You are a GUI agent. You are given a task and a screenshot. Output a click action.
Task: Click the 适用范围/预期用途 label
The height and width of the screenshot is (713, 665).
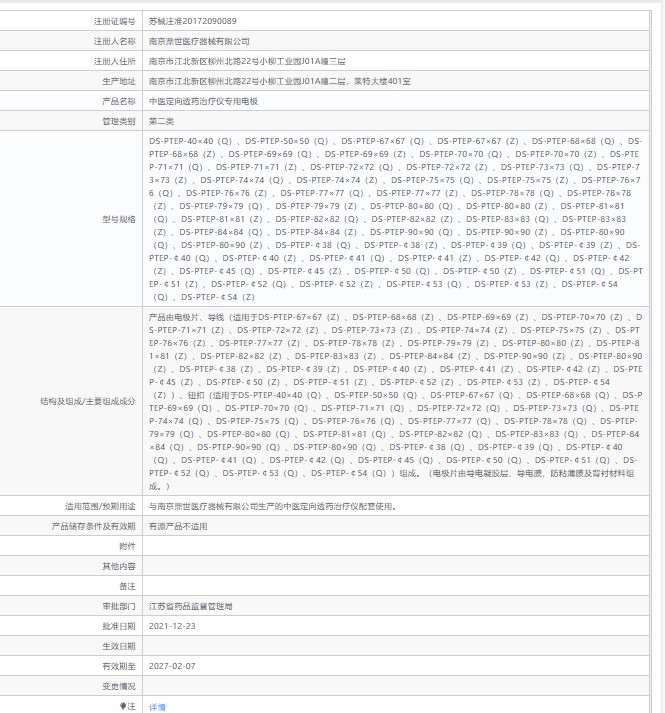(x=100, y=506)
